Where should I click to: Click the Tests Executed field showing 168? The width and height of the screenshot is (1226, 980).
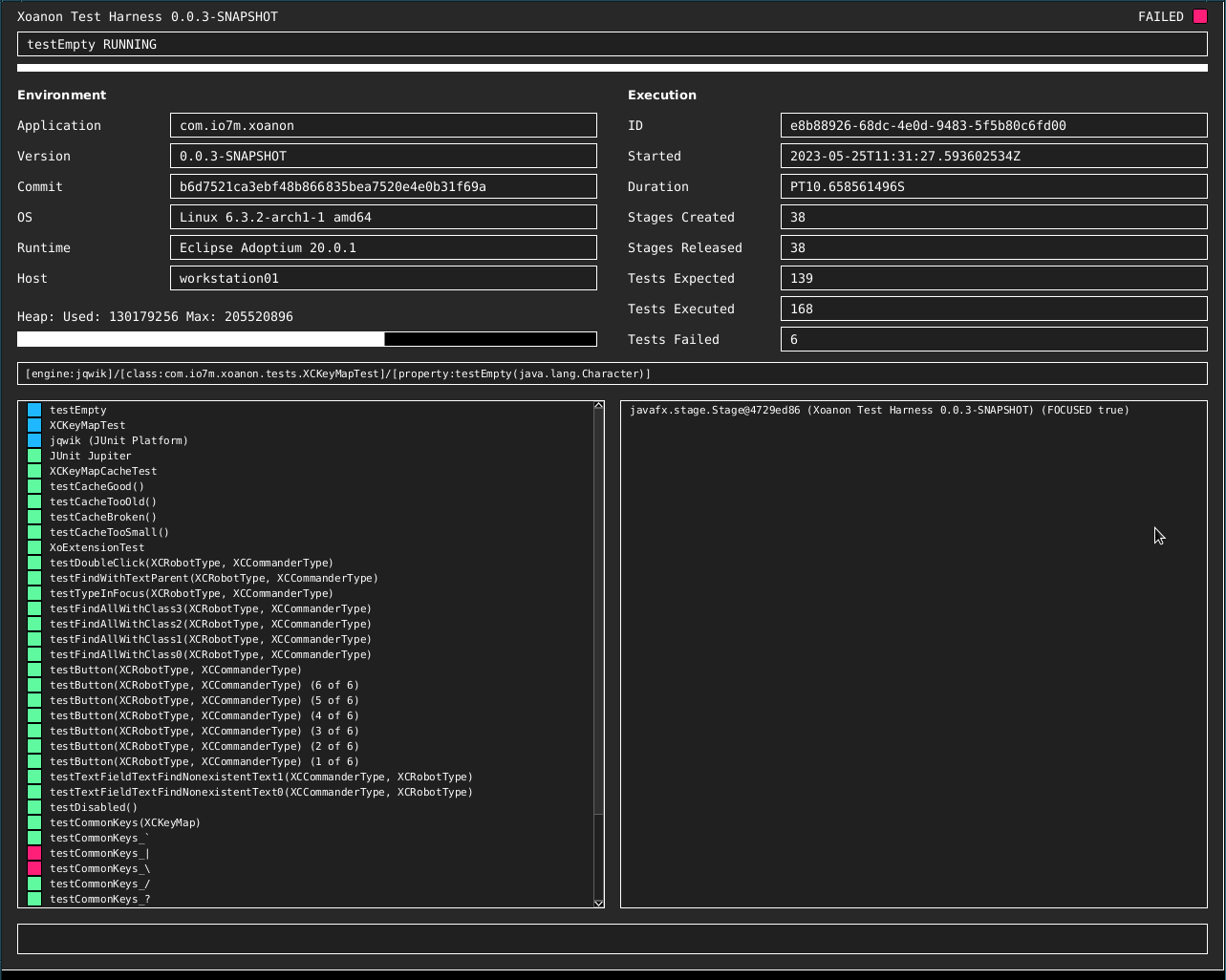coord(994,309)
